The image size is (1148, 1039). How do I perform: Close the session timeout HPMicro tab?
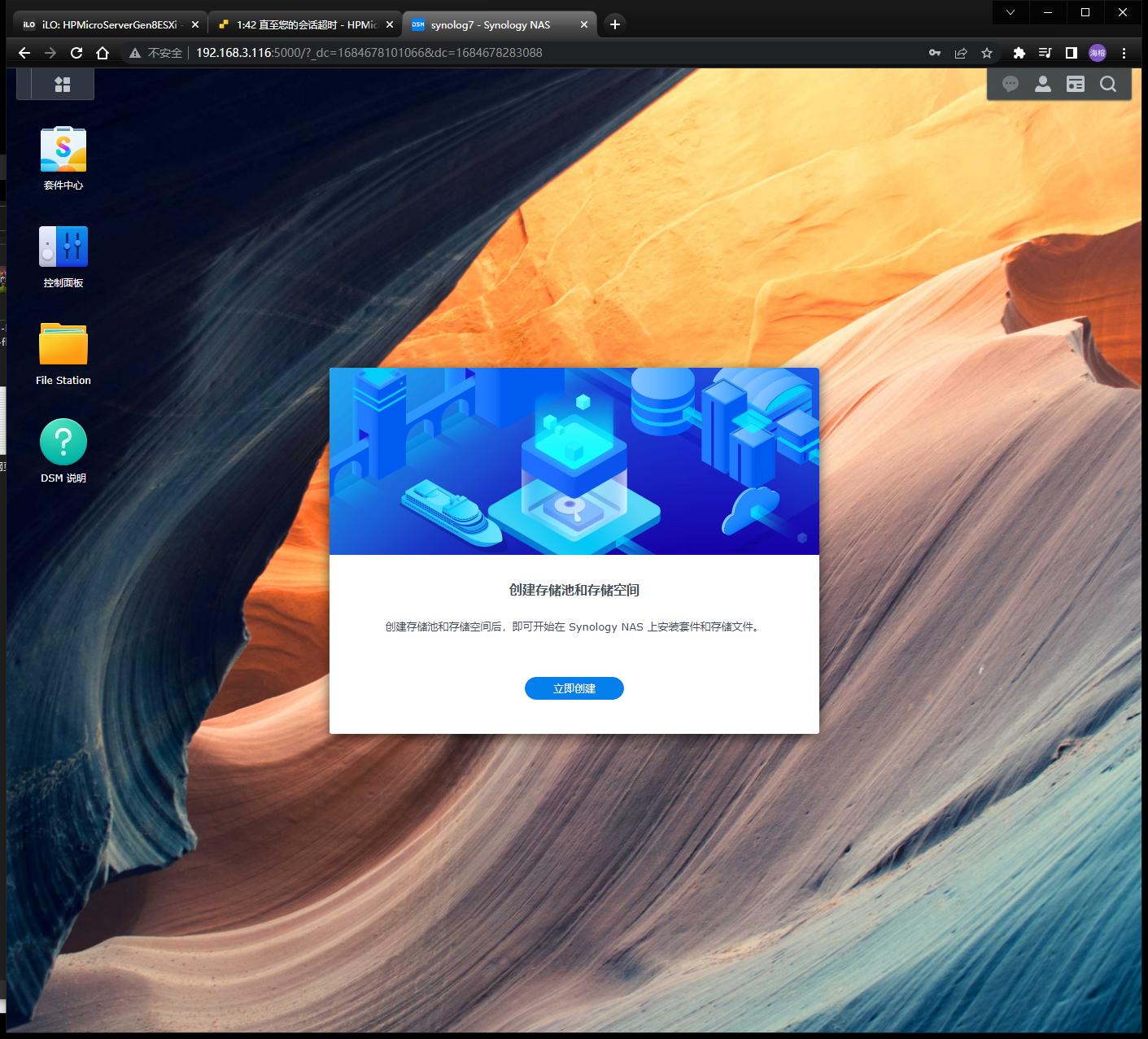pyautogui.click(x=389, y=24)
